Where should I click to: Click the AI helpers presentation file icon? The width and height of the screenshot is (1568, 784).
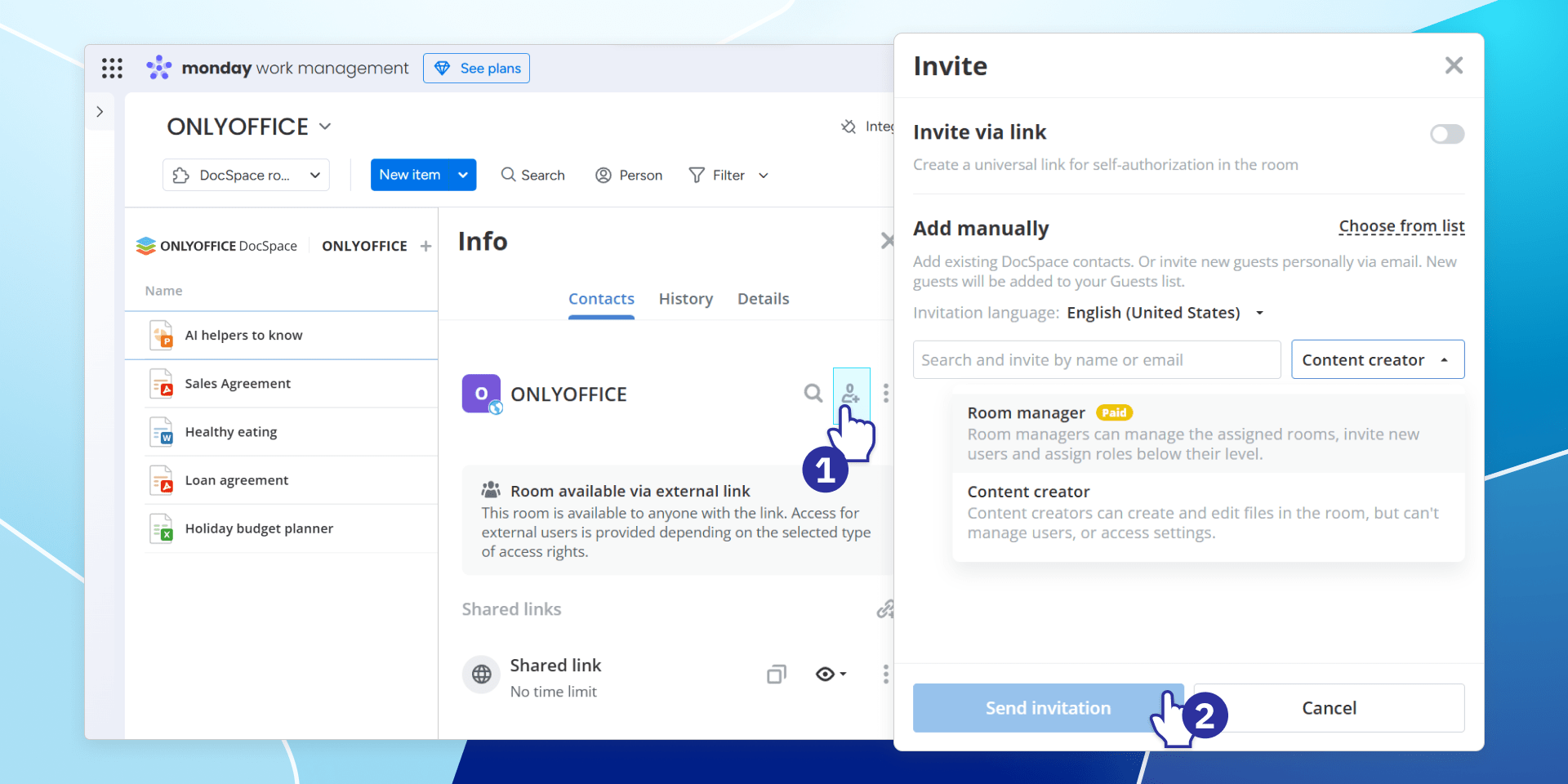pos(162,336)
